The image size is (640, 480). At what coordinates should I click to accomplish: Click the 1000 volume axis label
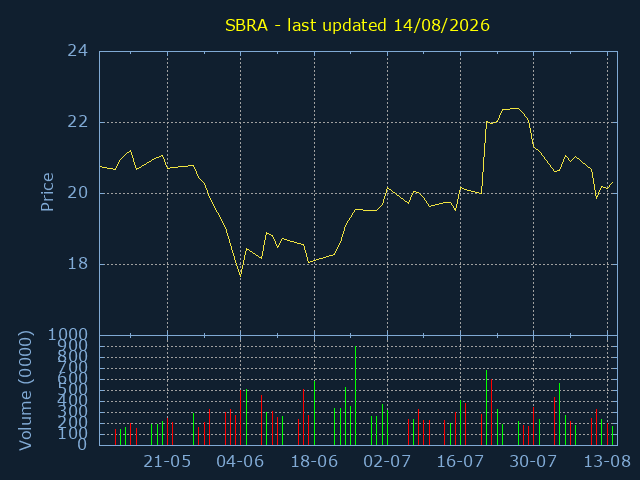point(68,335)
